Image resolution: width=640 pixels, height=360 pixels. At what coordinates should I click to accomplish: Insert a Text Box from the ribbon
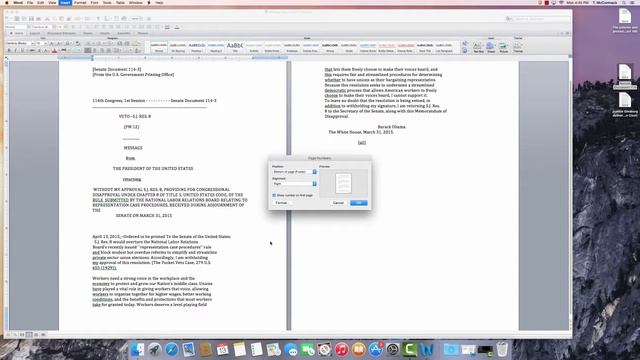pyautogui.click(x=478, y=47)
